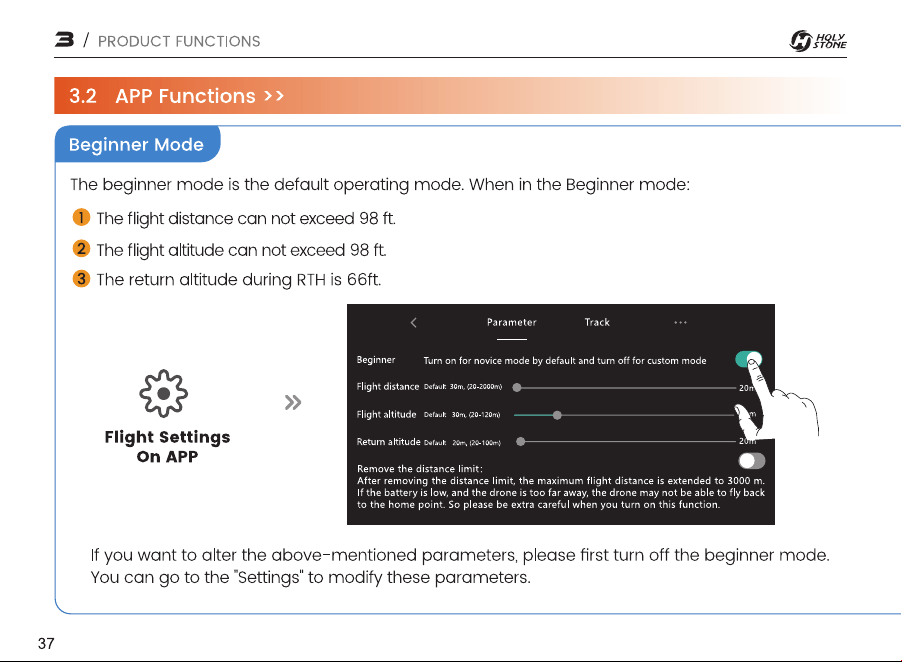
Task: Click 'The flight altitude can not exceed 98 ft.'
Action: [x=241, y=250]
